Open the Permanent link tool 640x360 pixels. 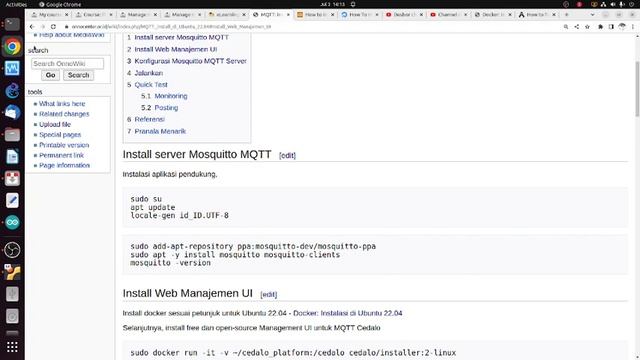click(x=62, y=155)
